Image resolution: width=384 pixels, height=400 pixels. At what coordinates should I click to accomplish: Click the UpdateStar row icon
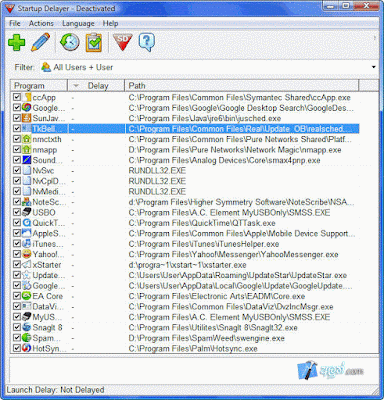point(27,275)
